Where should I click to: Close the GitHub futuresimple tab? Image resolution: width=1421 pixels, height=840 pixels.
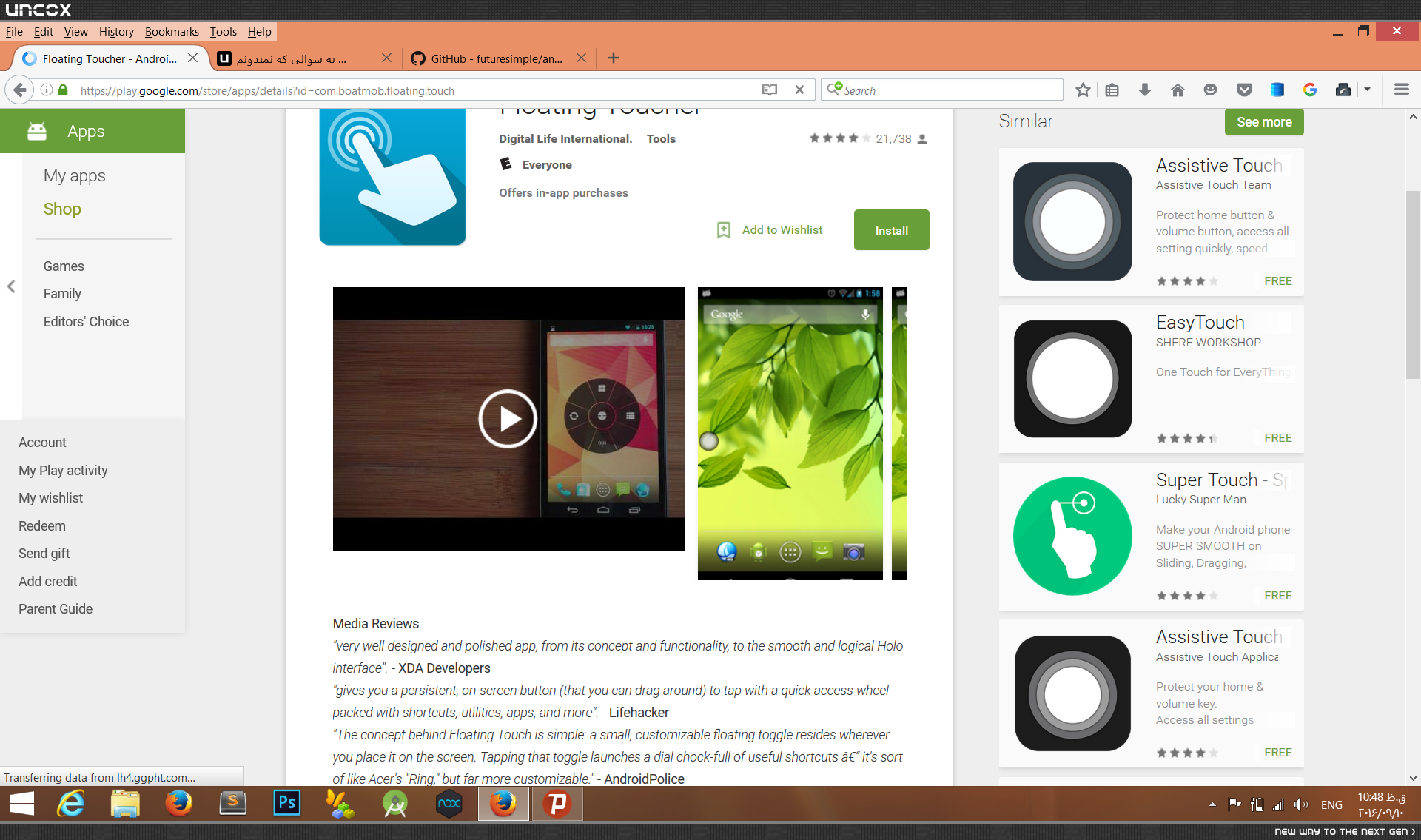[x=582, y=58]
